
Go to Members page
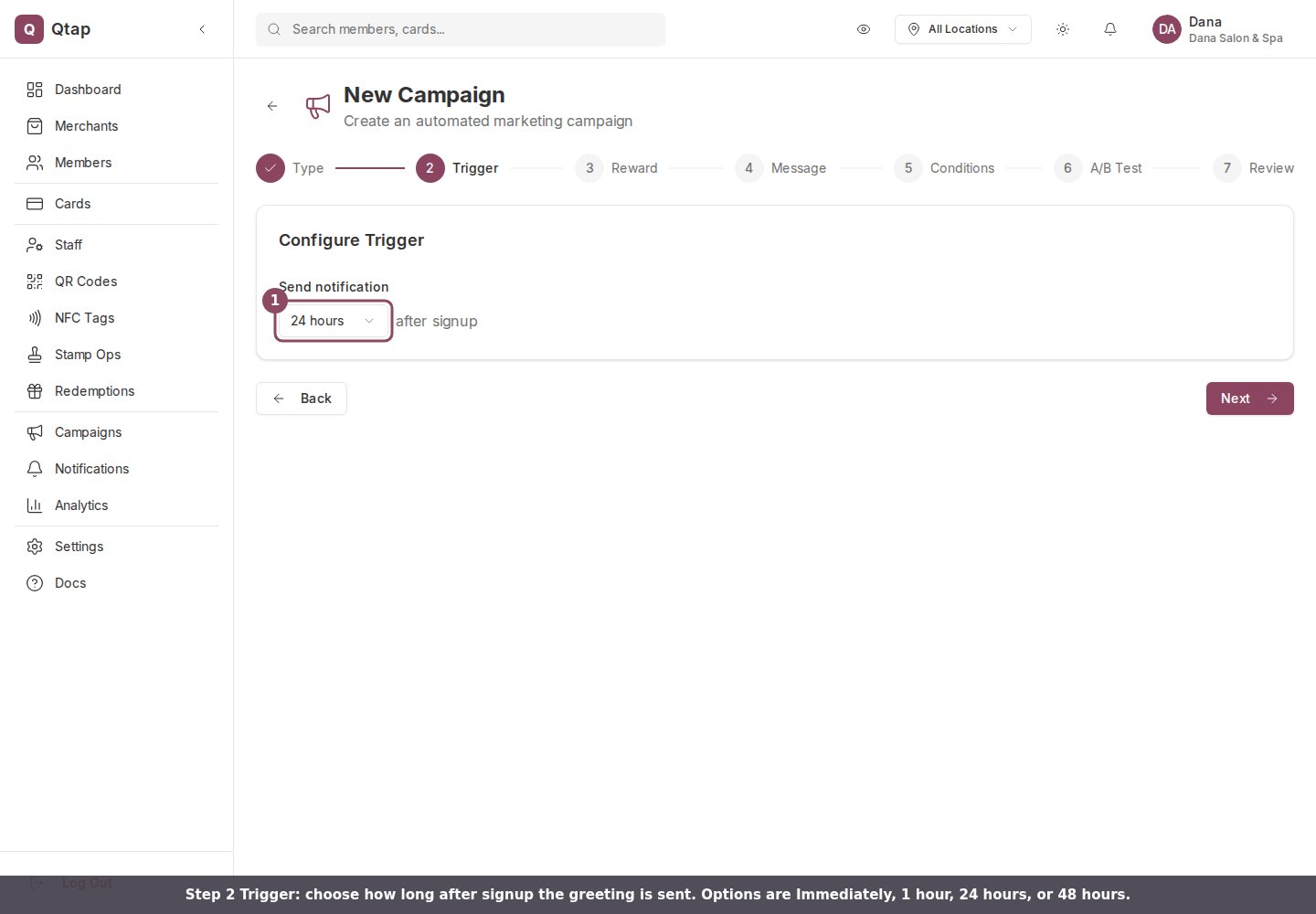116,163
